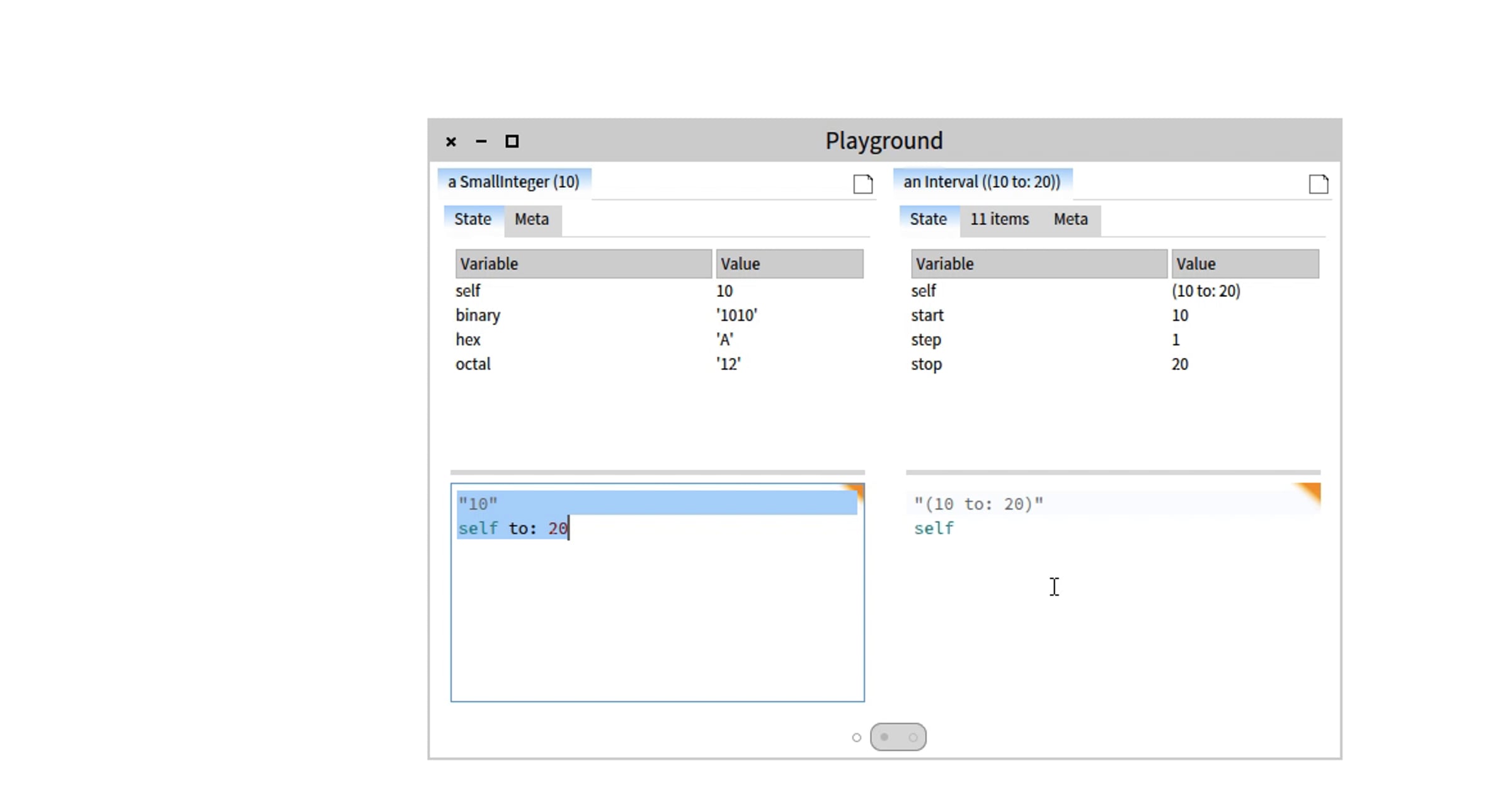Open Meta tab of Interval inspector
Image resolution: width=1512 pixels, height=796 pixels.
coord(1071,219)
